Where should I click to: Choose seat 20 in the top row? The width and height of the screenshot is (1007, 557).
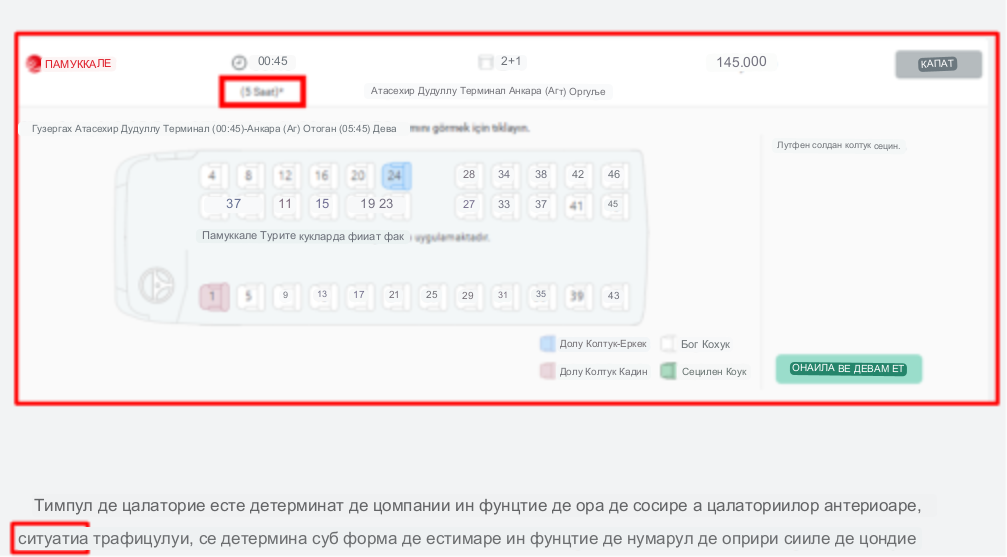[x=358, y=175]
